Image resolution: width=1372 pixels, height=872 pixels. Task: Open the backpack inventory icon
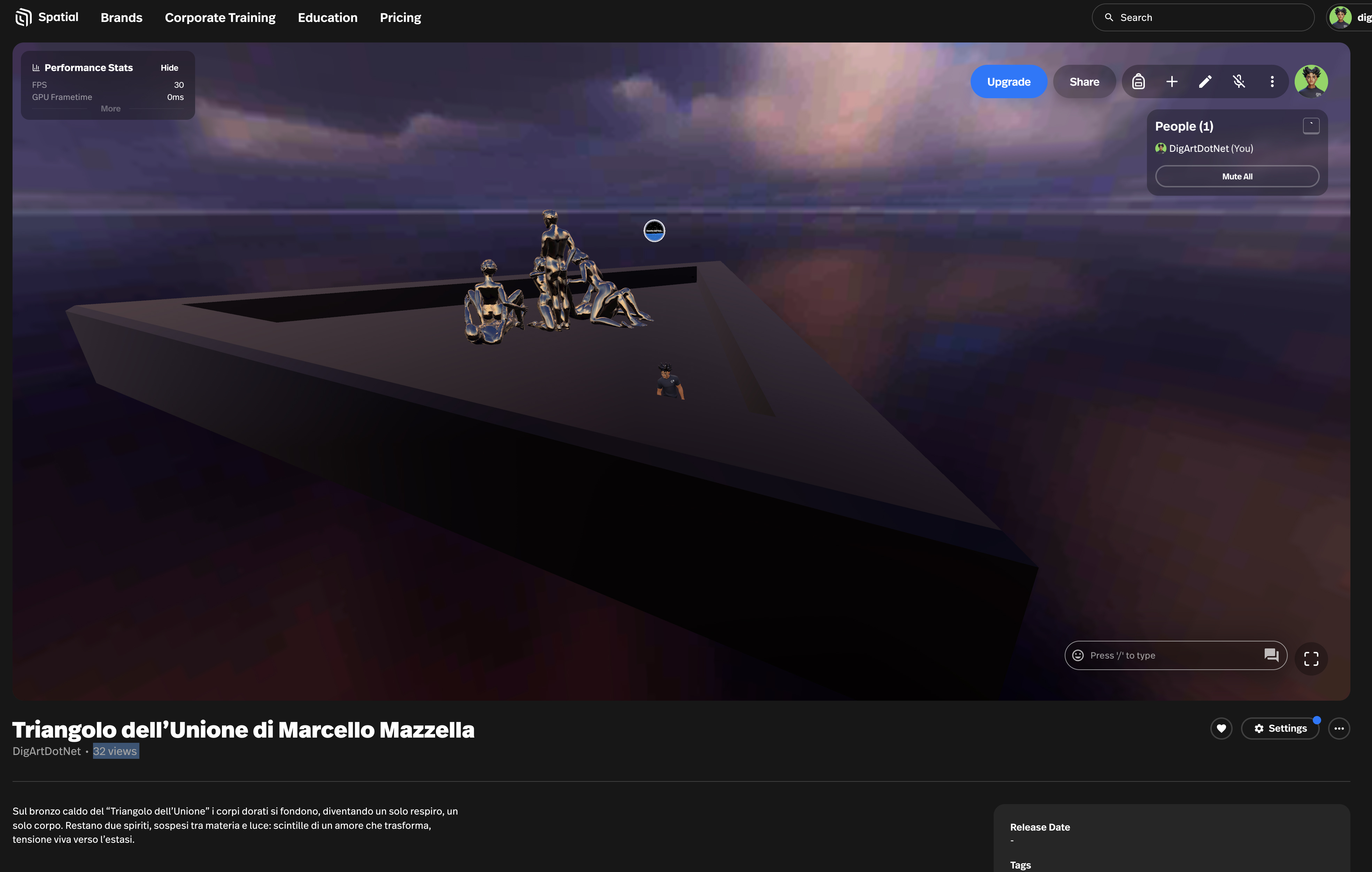[x=1138, y=81]
